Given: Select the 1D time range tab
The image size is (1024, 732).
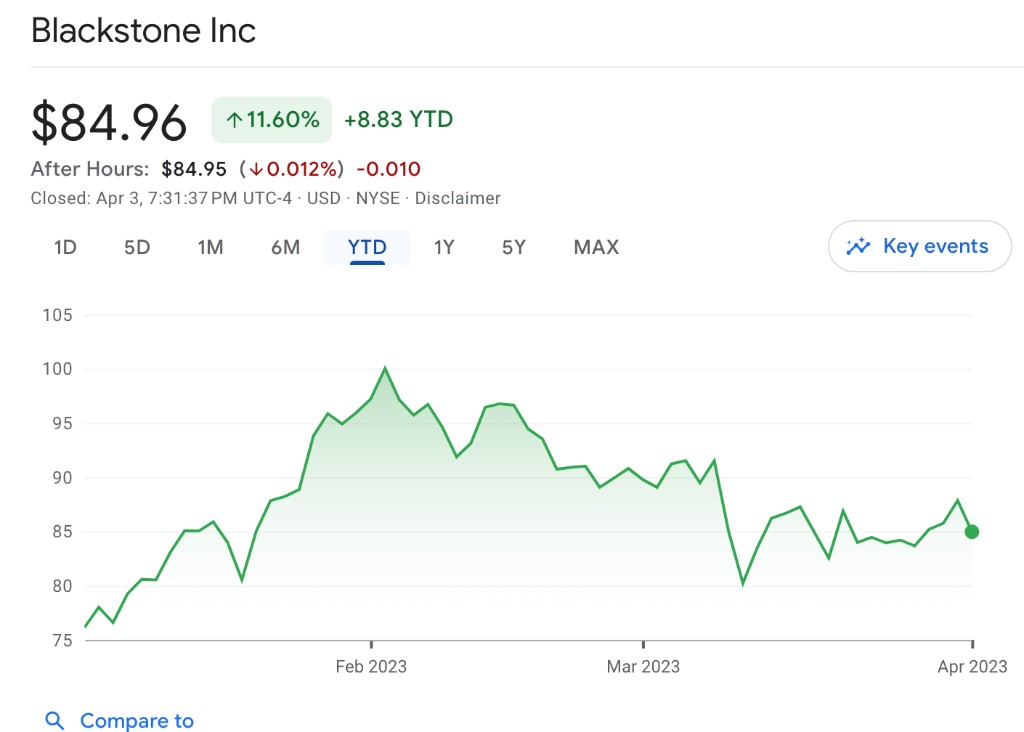Looking at the screenshot, I should 65,247.
